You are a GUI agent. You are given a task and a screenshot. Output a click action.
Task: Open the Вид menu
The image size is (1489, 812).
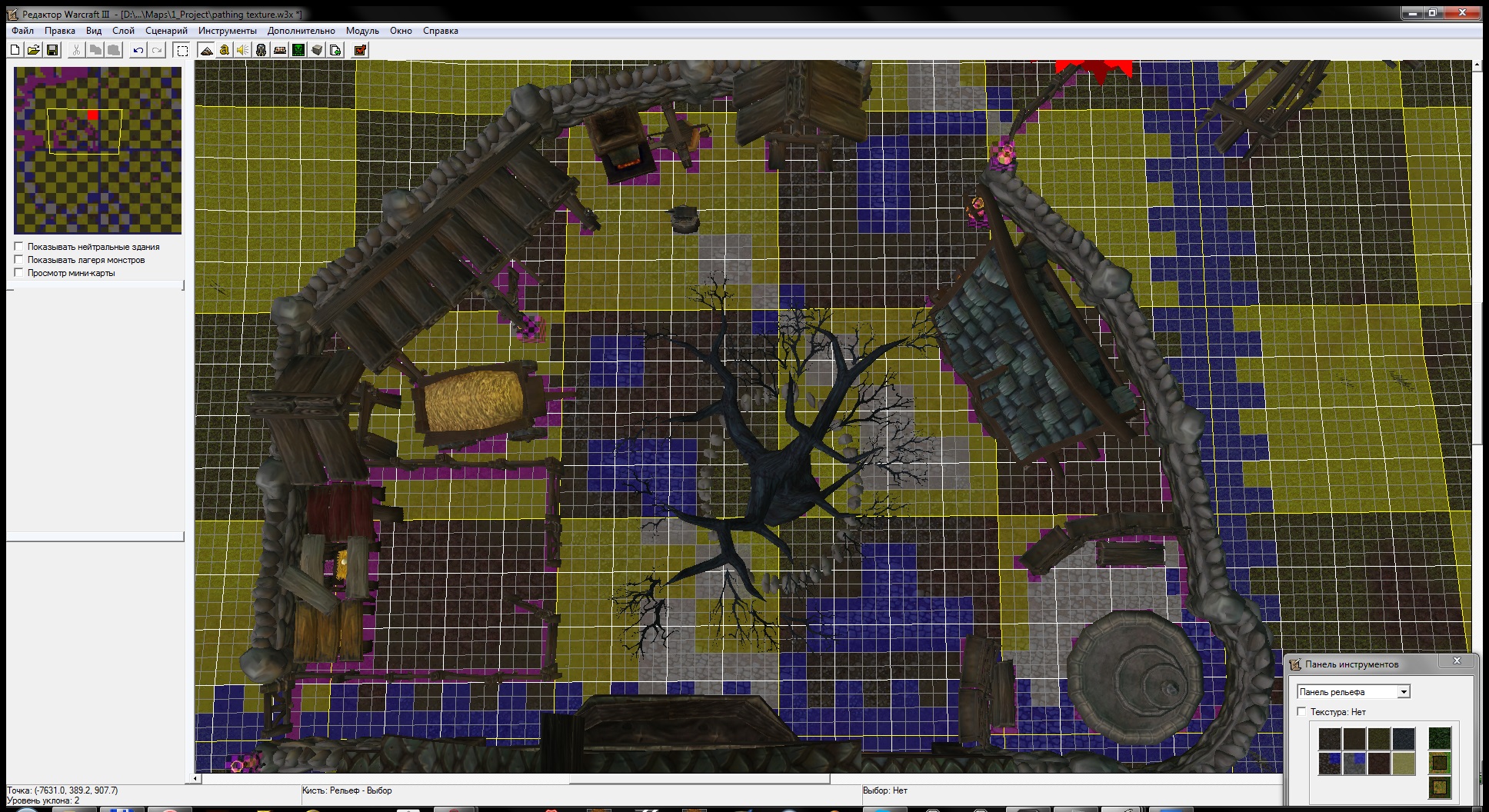point(94,31)
